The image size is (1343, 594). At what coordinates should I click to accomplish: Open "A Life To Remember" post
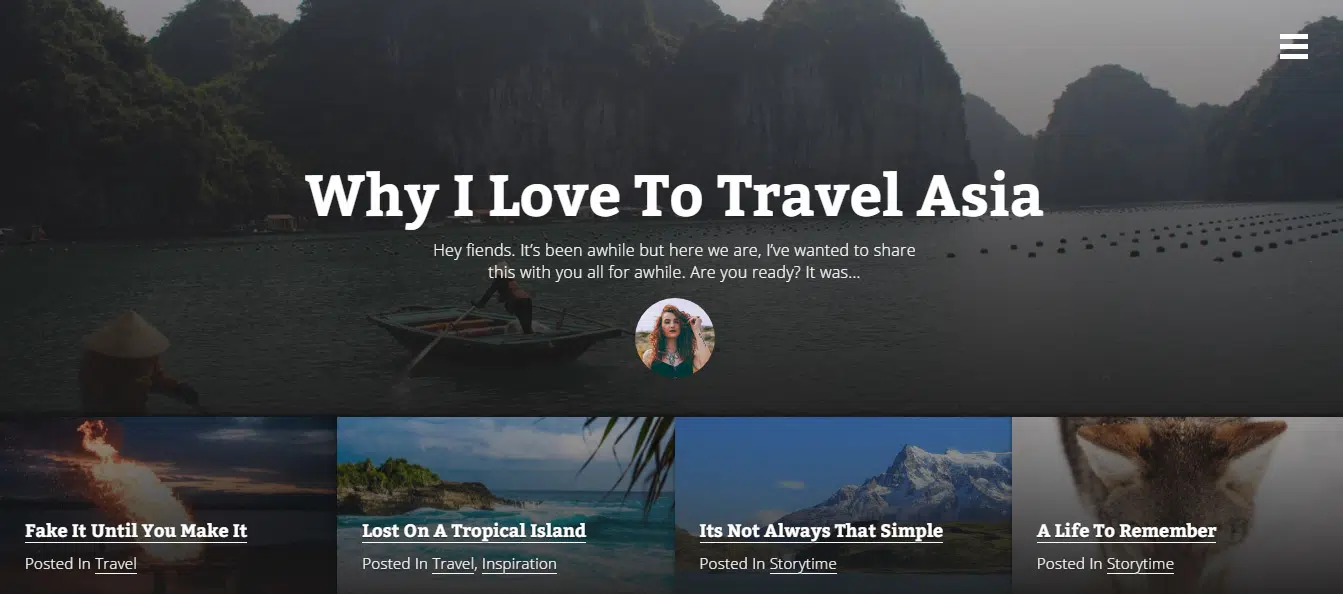pyautogui.click(x=1127, y=531)
